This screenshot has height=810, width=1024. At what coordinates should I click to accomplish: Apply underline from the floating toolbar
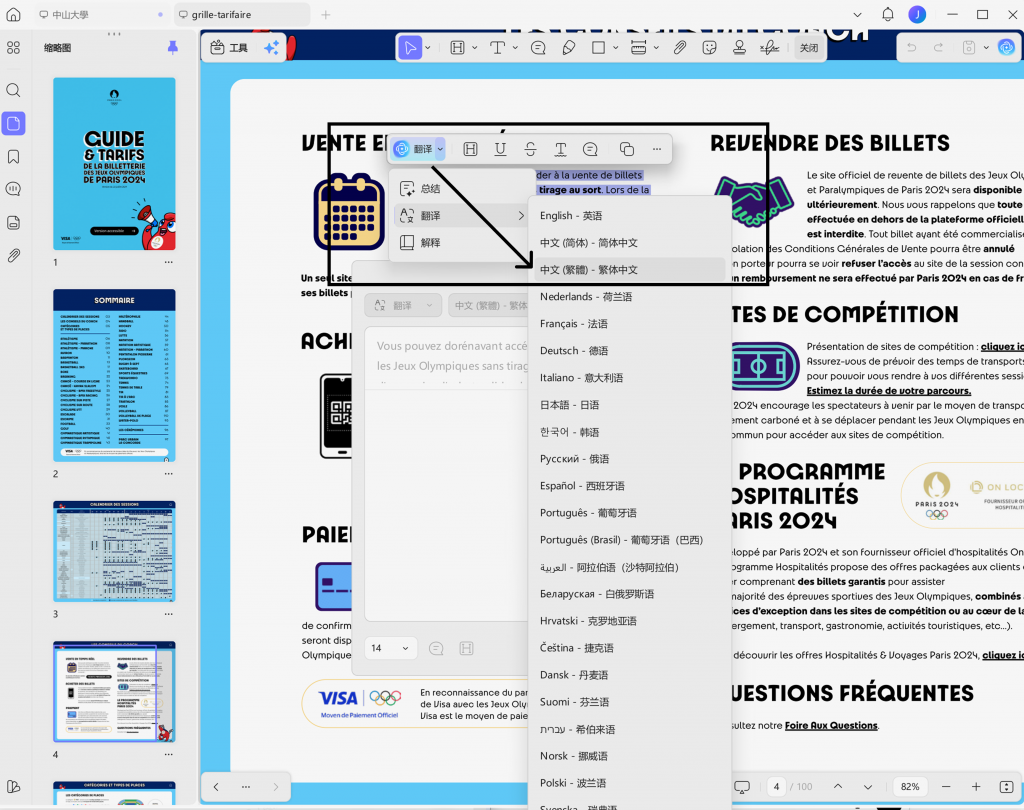pos(500,149)
